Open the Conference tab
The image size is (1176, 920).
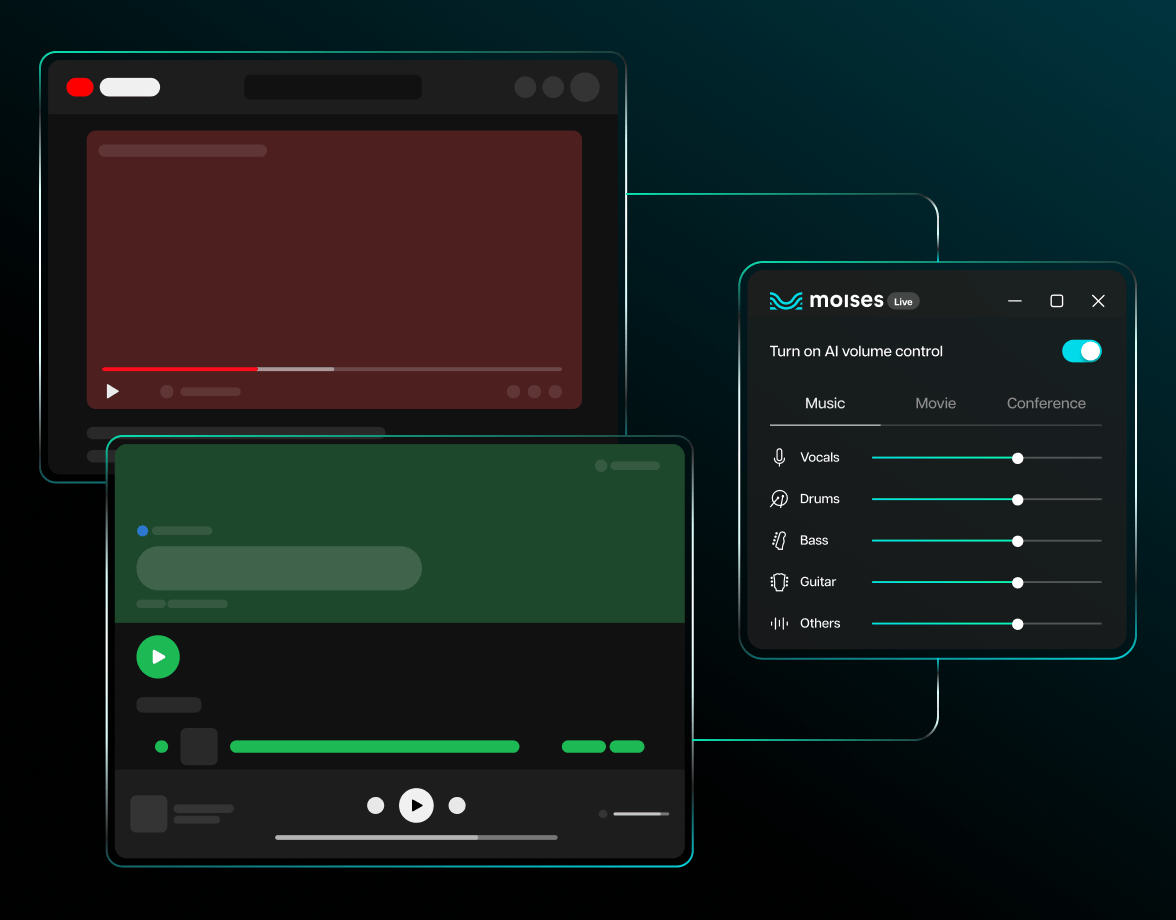pos(1046,403)
